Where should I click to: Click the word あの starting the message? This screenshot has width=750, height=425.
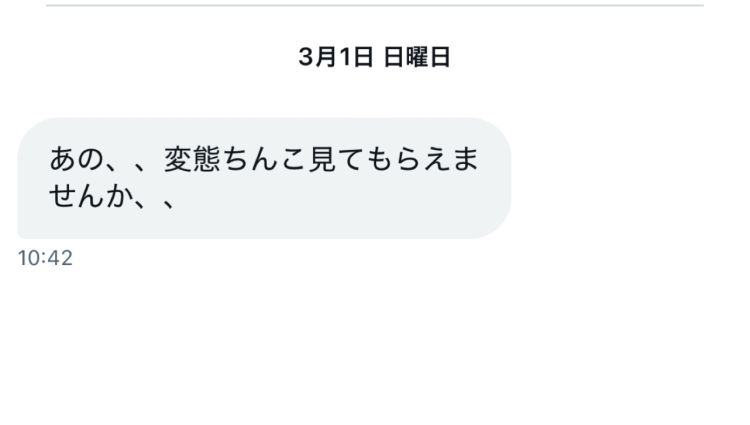click(x=77, y=159)
